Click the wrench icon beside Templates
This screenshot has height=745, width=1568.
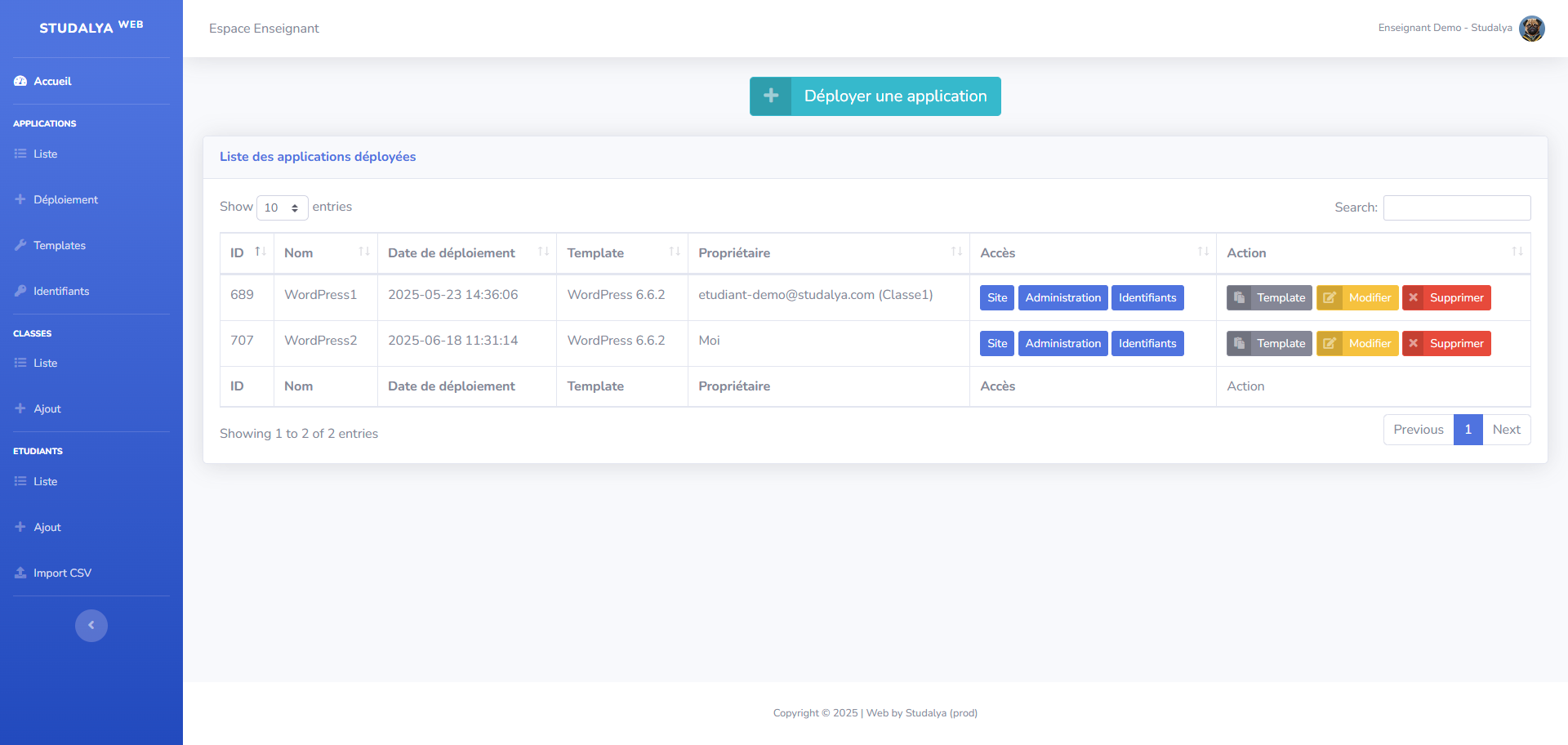20,245
